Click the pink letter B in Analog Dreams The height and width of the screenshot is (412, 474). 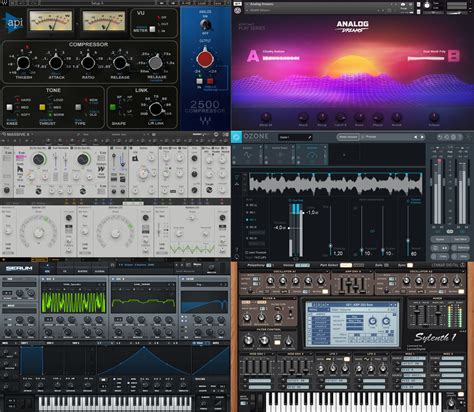pos(454,56)
